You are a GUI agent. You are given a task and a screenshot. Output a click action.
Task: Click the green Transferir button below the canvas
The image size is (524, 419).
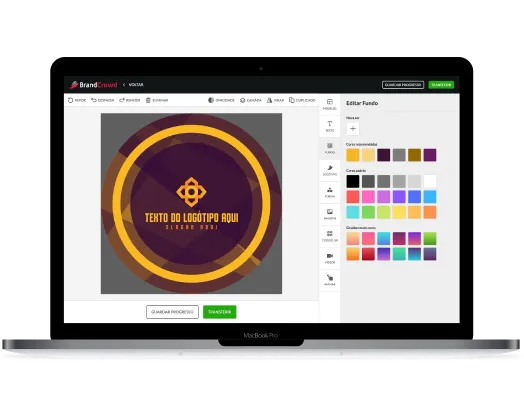(x=220, y=312)
